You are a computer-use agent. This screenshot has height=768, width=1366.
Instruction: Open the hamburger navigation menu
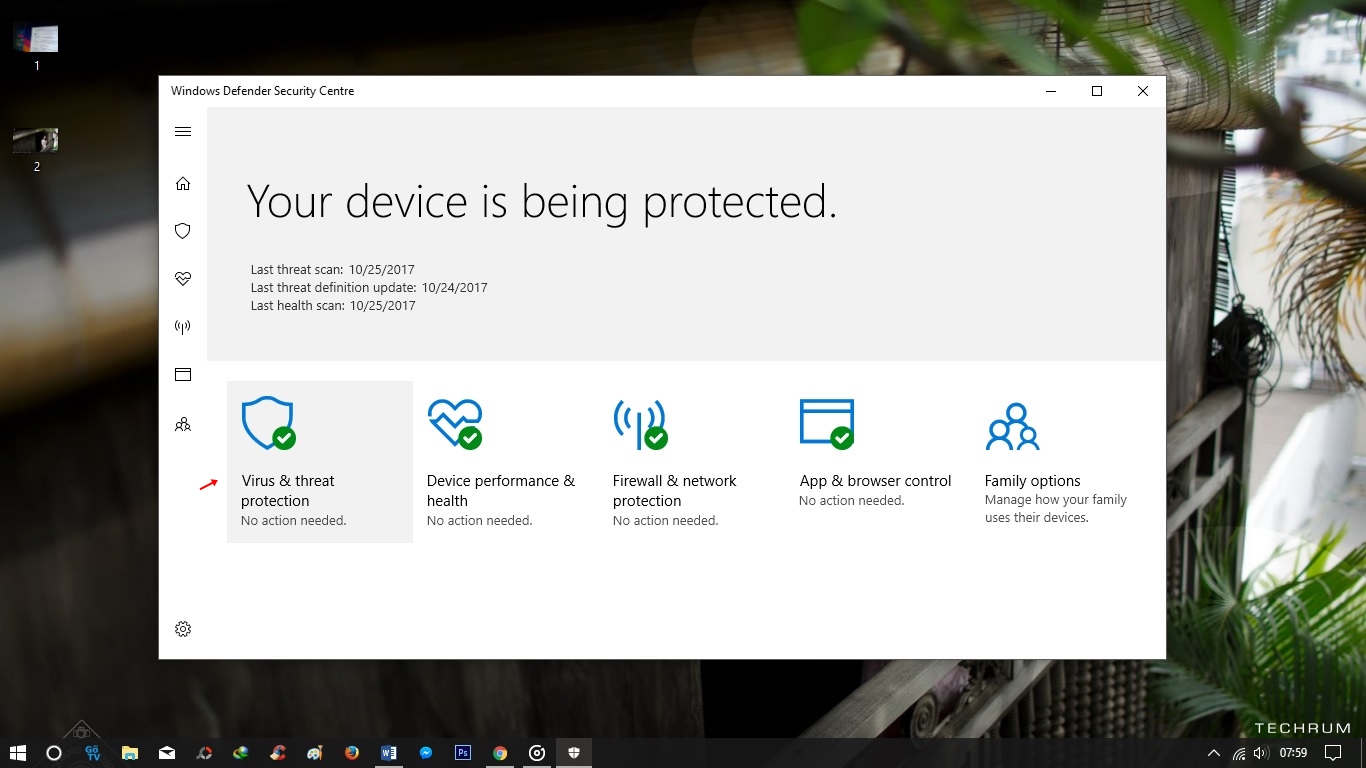(x=183, y=131)
